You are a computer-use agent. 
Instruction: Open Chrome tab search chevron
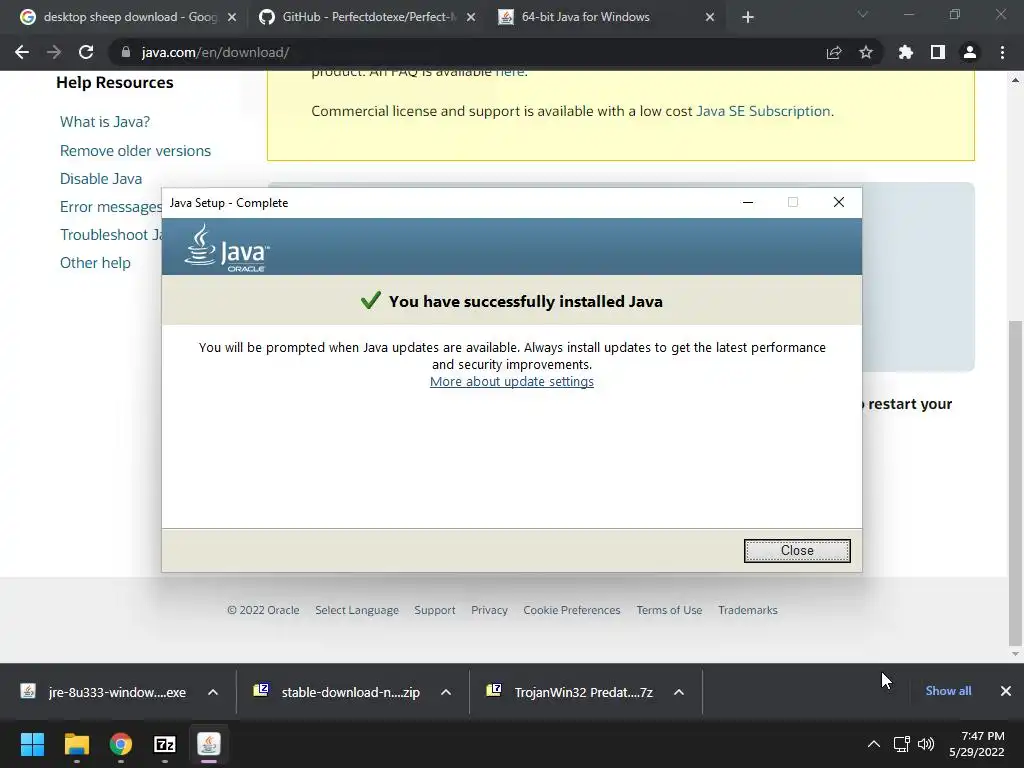click(863, 14)
